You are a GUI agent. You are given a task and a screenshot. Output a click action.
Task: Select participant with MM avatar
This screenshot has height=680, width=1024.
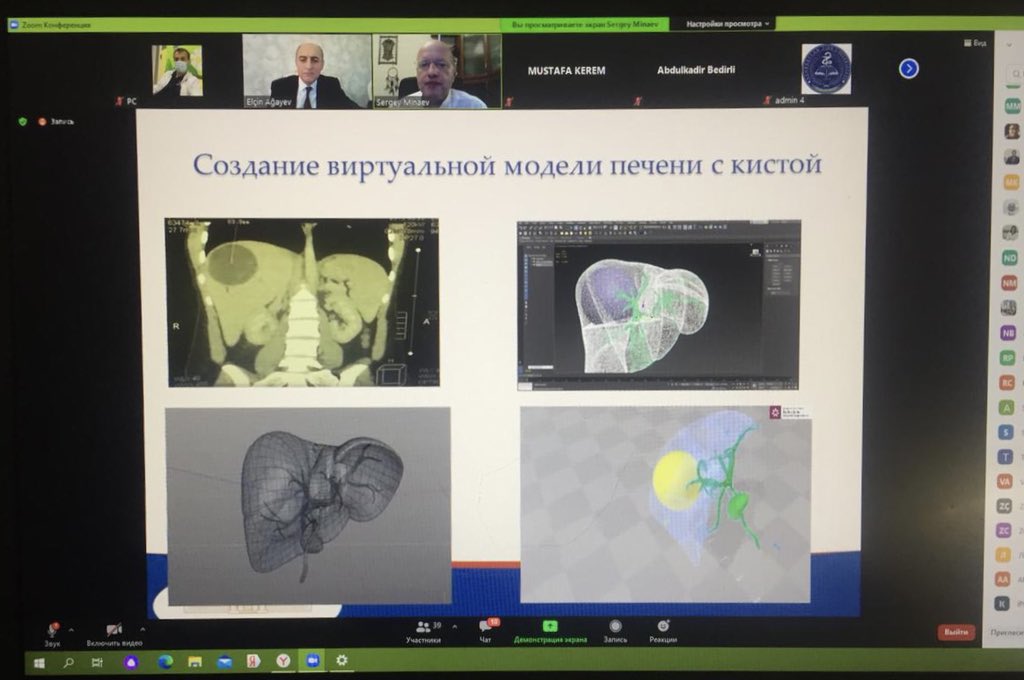1012,106
